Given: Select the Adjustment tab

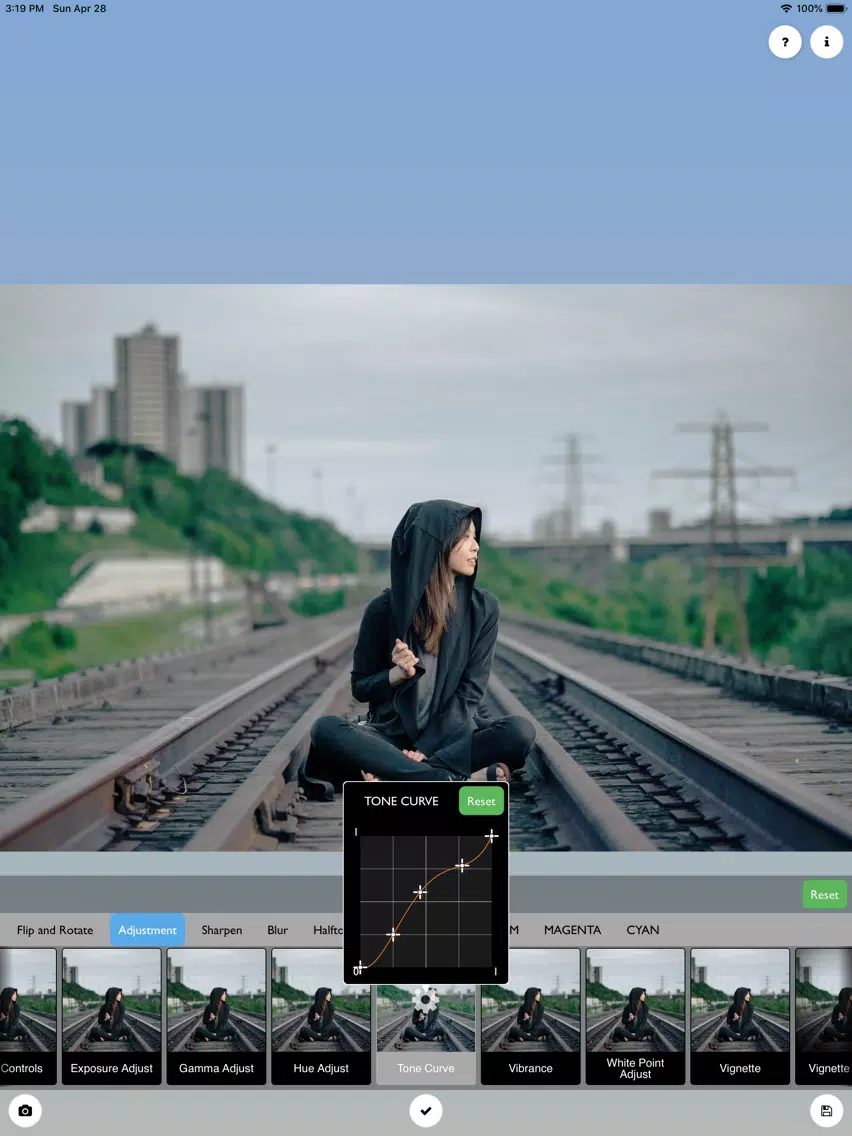Looking at the screenshot, I should [x=148, y=930].
